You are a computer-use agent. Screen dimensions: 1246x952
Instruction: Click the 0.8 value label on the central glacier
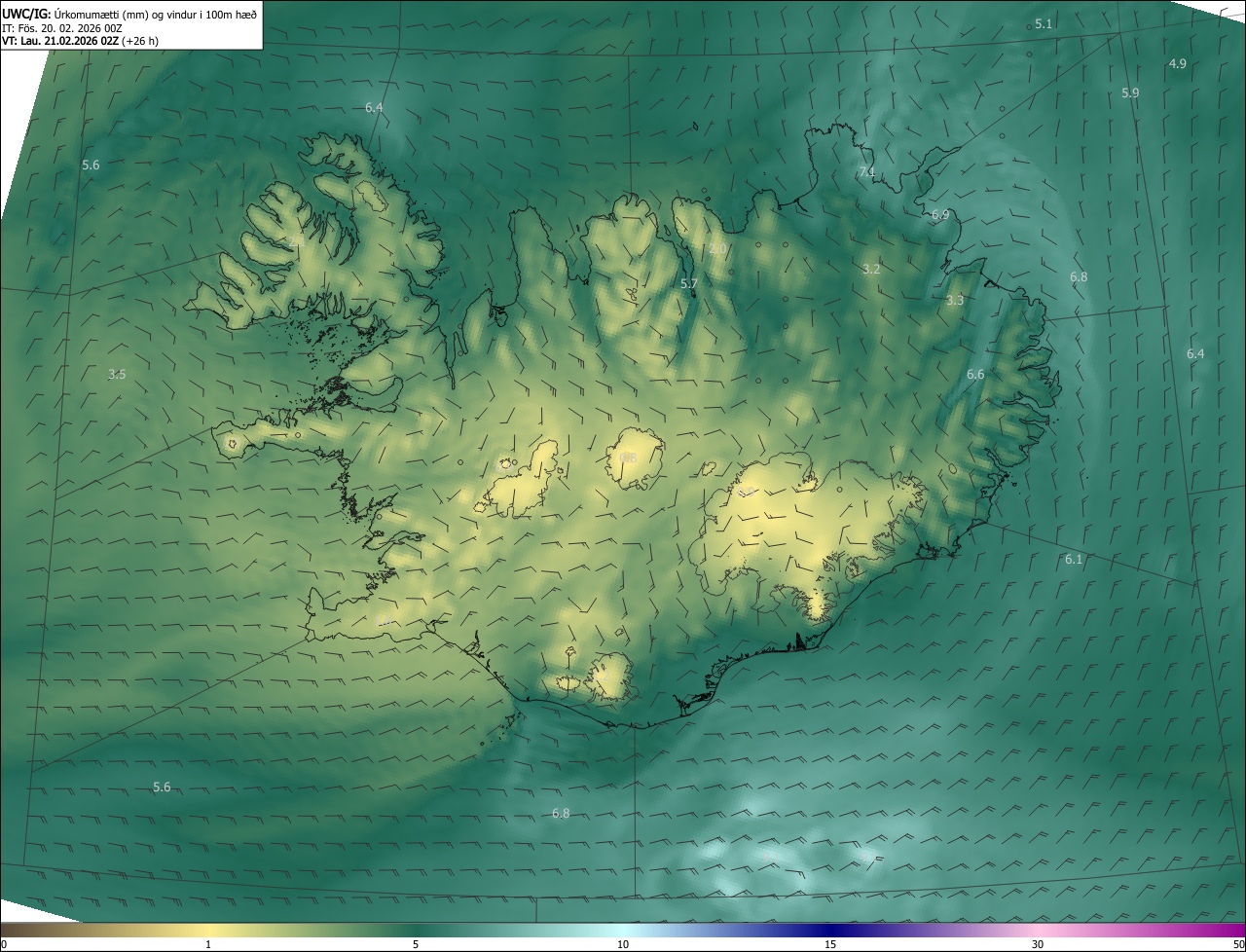click(x=628, y=458)
